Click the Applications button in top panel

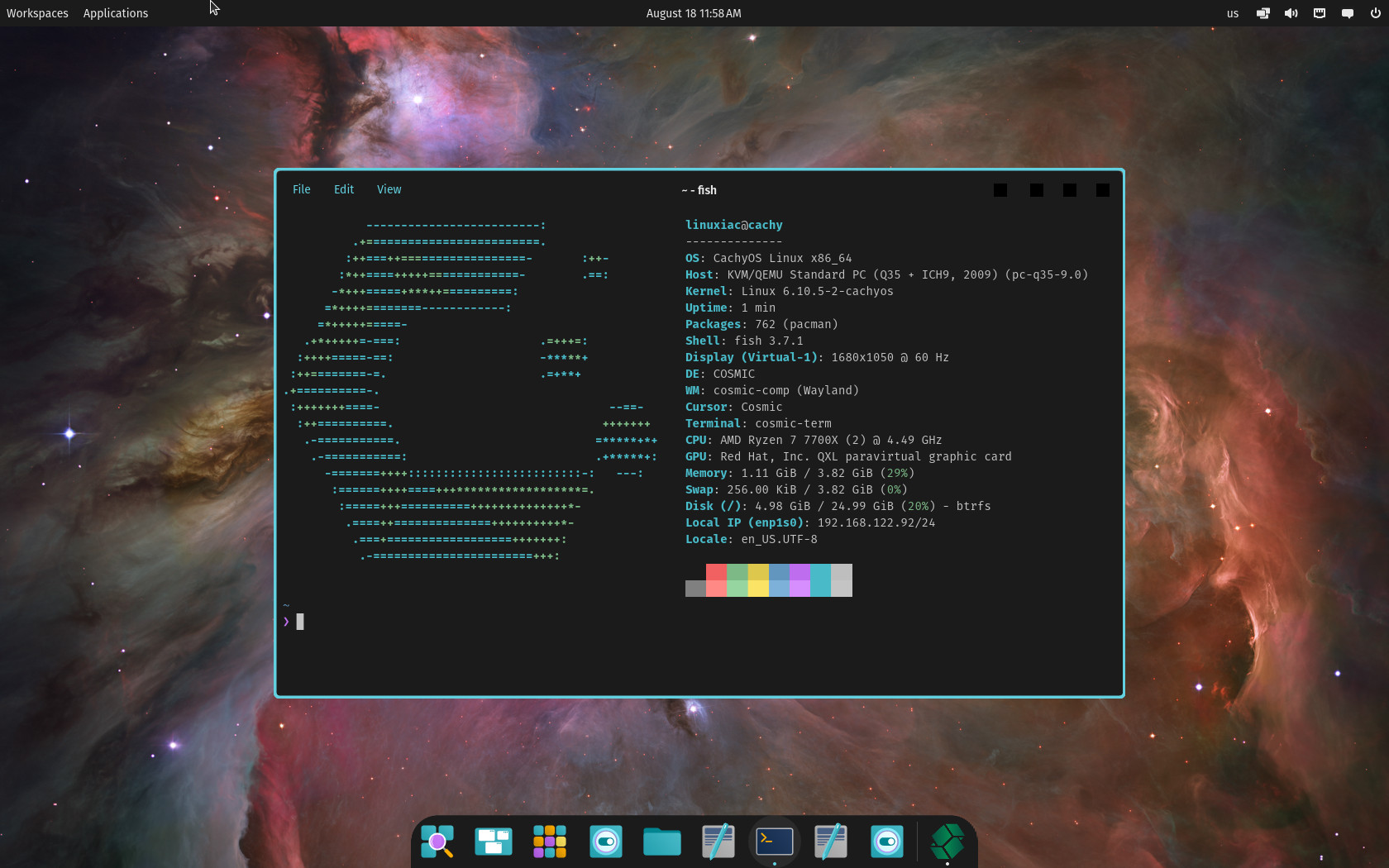point(116,13)
